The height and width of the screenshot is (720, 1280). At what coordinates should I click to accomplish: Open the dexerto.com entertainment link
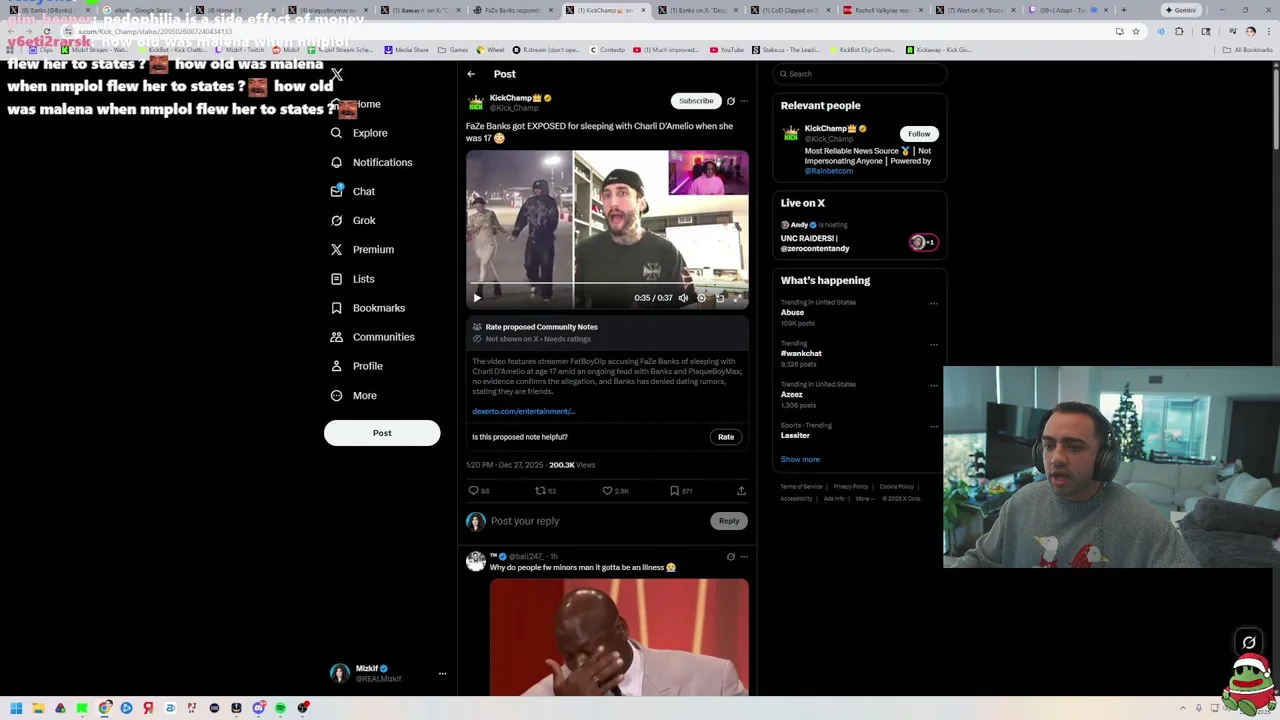click(x=524, y=411)
